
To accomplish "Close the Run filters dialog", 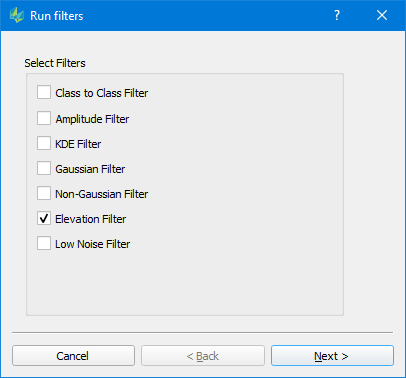I will tap(382, 15).
